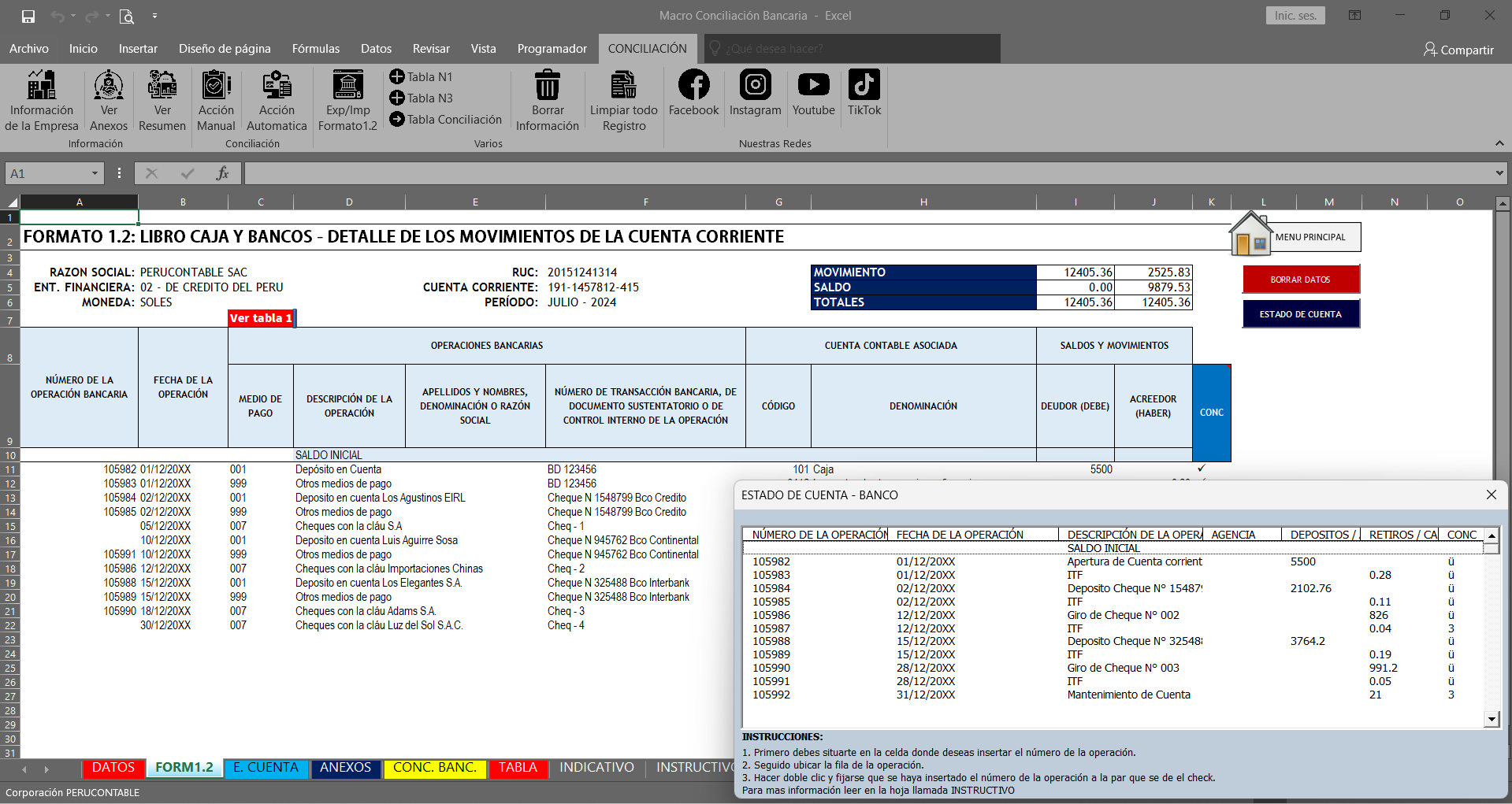
Task: Select row 105992 Mantenimiento de Cuenta
Action: pos(1115,695)
